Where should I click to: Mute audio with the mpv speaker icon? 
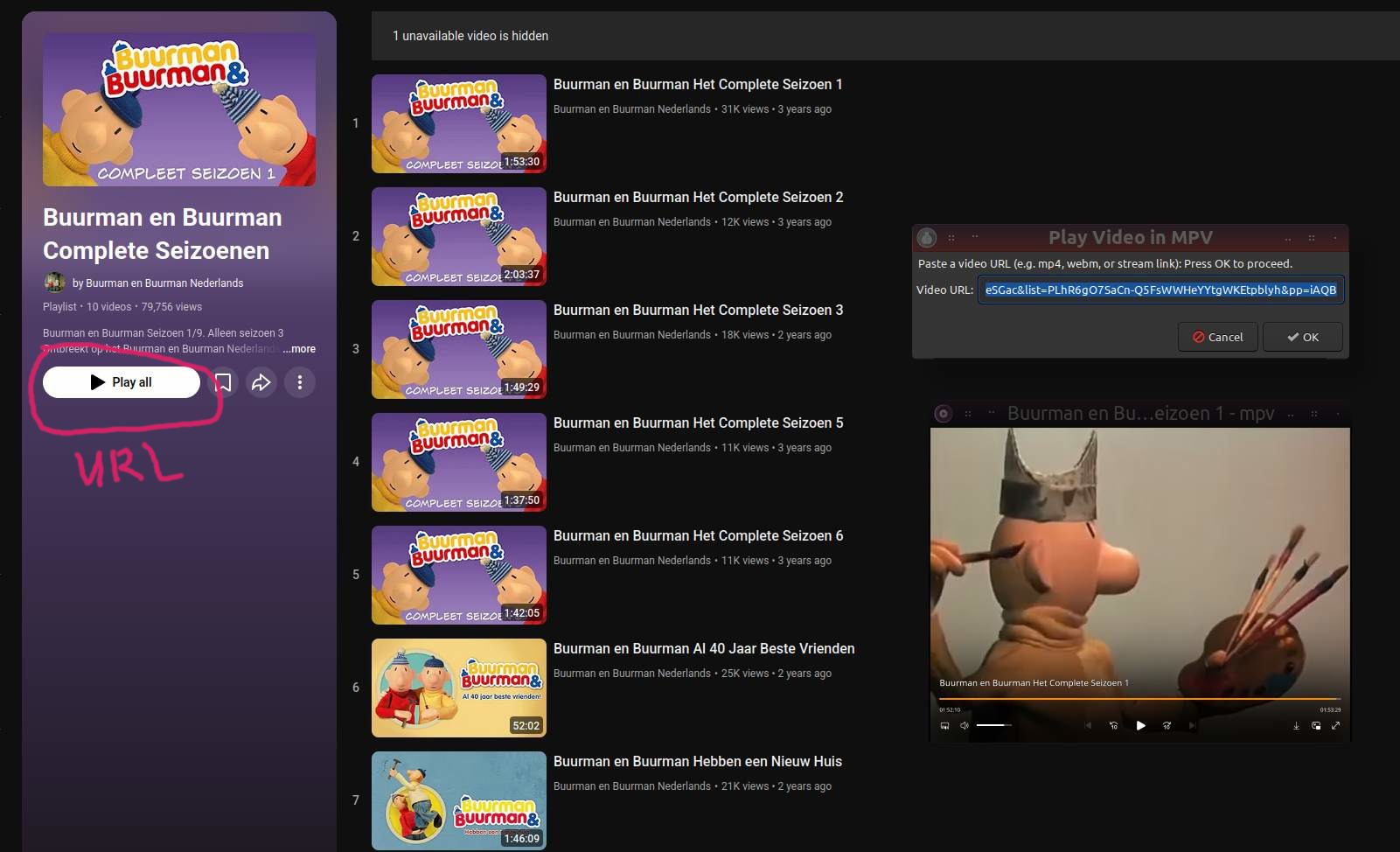(x=964, y=725)
